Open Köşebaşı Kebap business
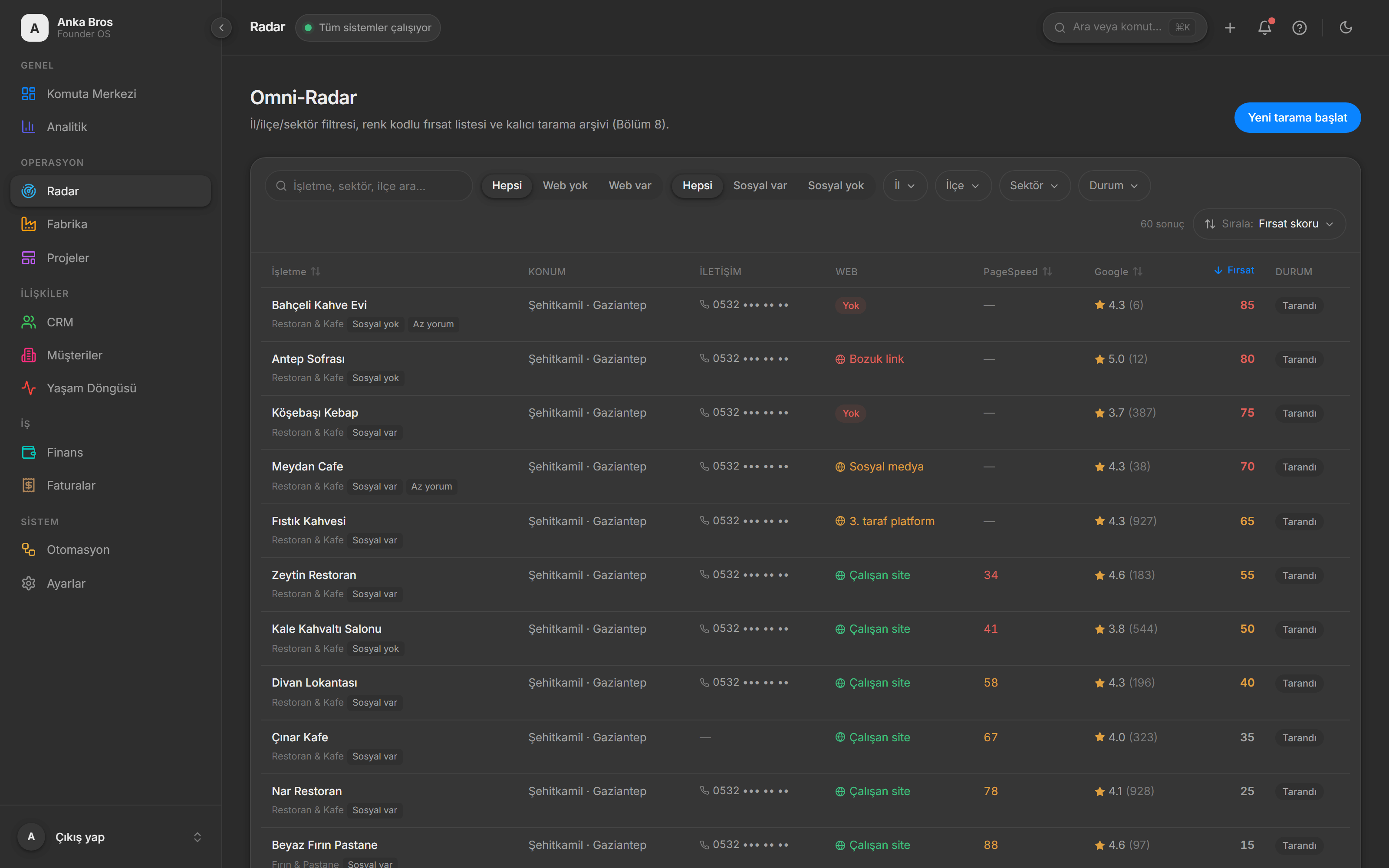This screenshot has height=868, width=1389. (x=315, y=413)
